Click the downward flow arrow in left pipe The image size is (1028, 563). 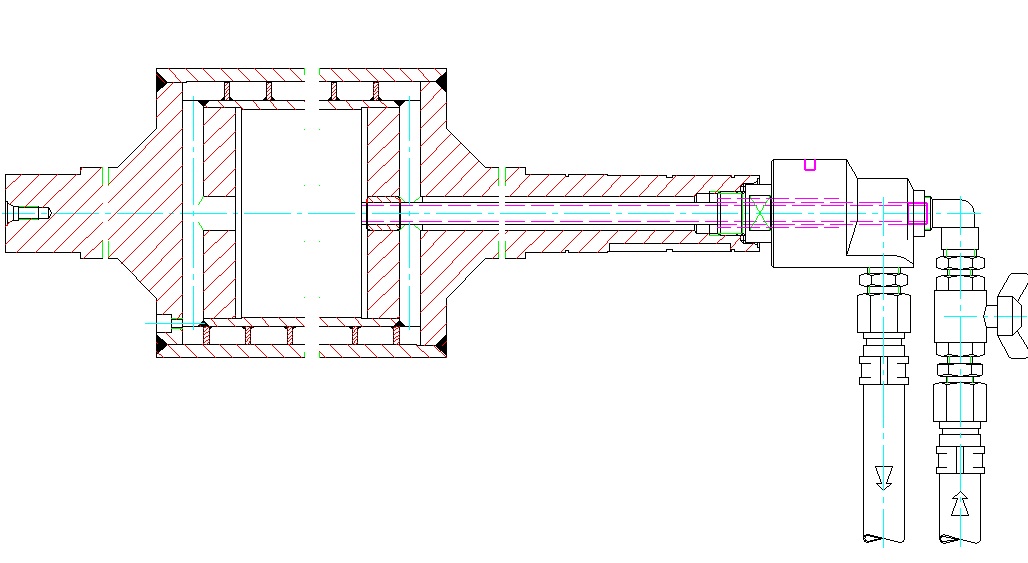[x=883, y=477]
